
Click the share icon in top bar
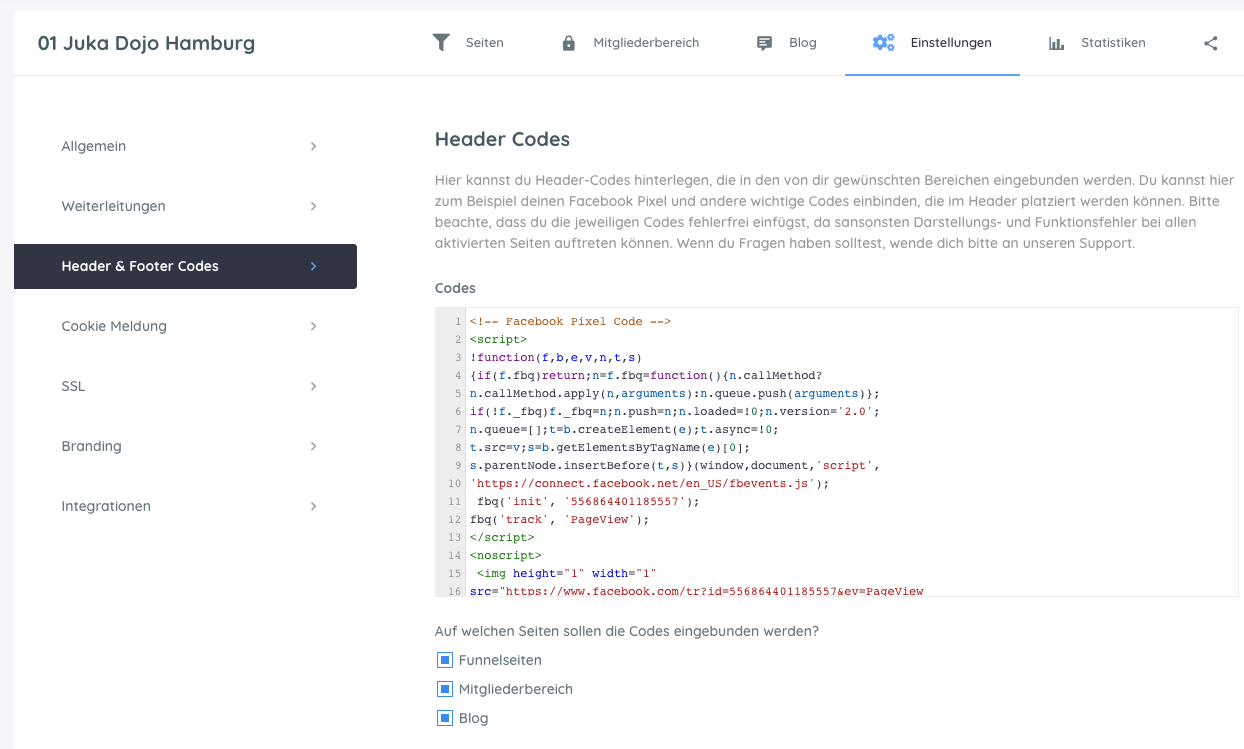pyautogui.click(x=1211, y=43)
